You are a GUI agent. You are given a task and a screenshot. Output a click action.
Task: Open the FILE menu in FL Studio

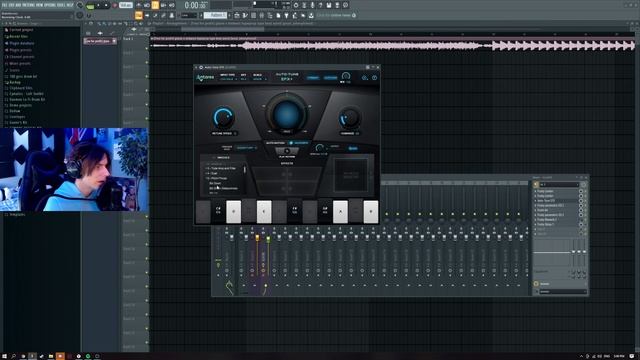point(4,5)
